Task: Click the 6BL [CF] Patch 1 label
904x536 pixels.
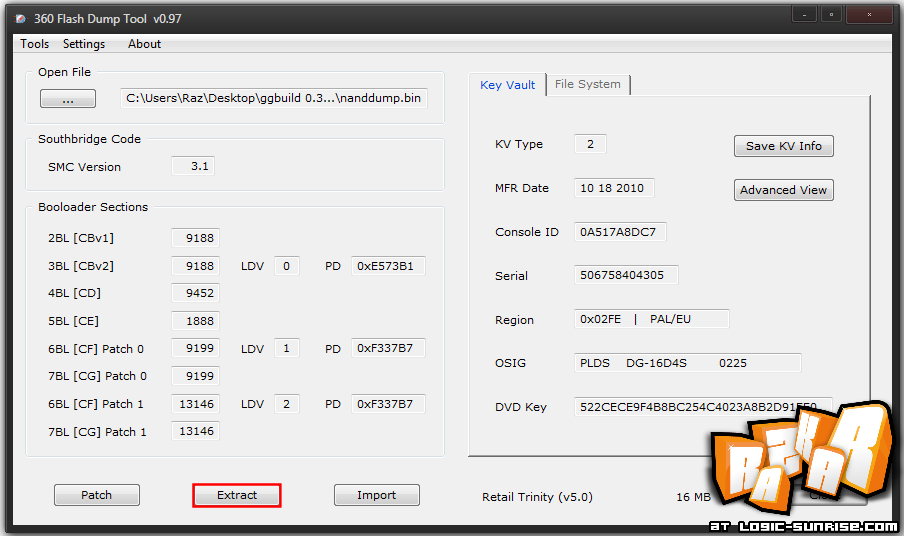Action: tap(96, 404)
